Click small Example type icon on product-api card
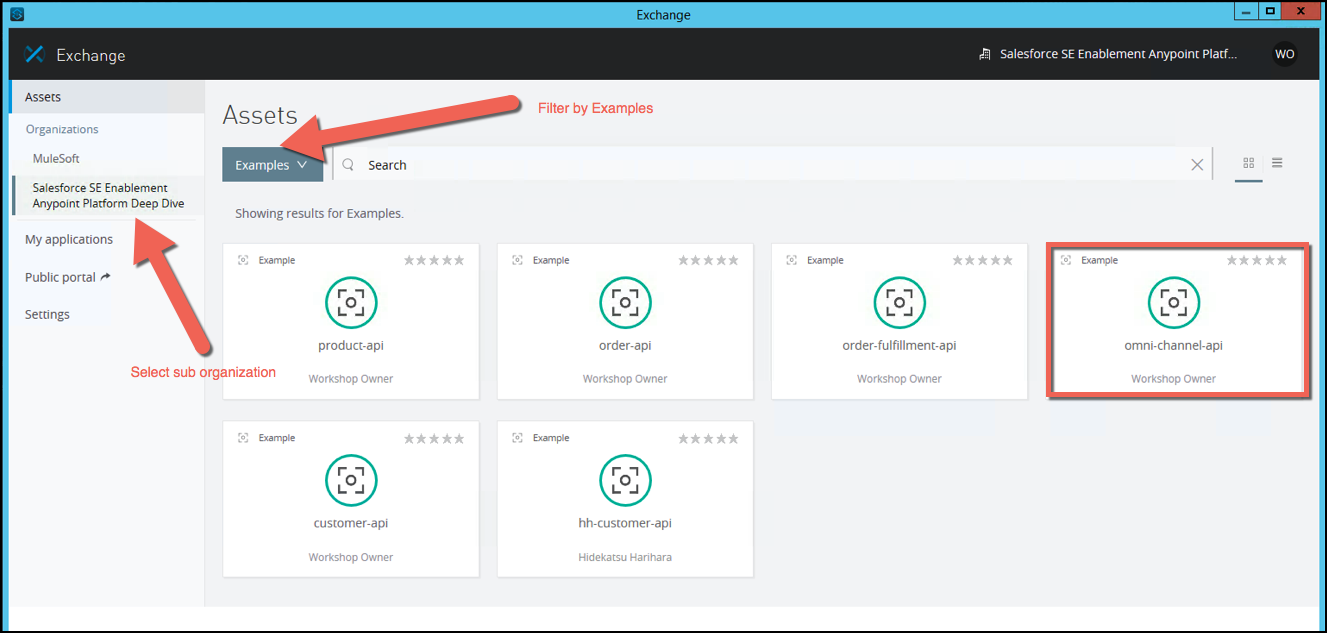The width and height of the screenshot is (1327, 633). coord(243,260)
